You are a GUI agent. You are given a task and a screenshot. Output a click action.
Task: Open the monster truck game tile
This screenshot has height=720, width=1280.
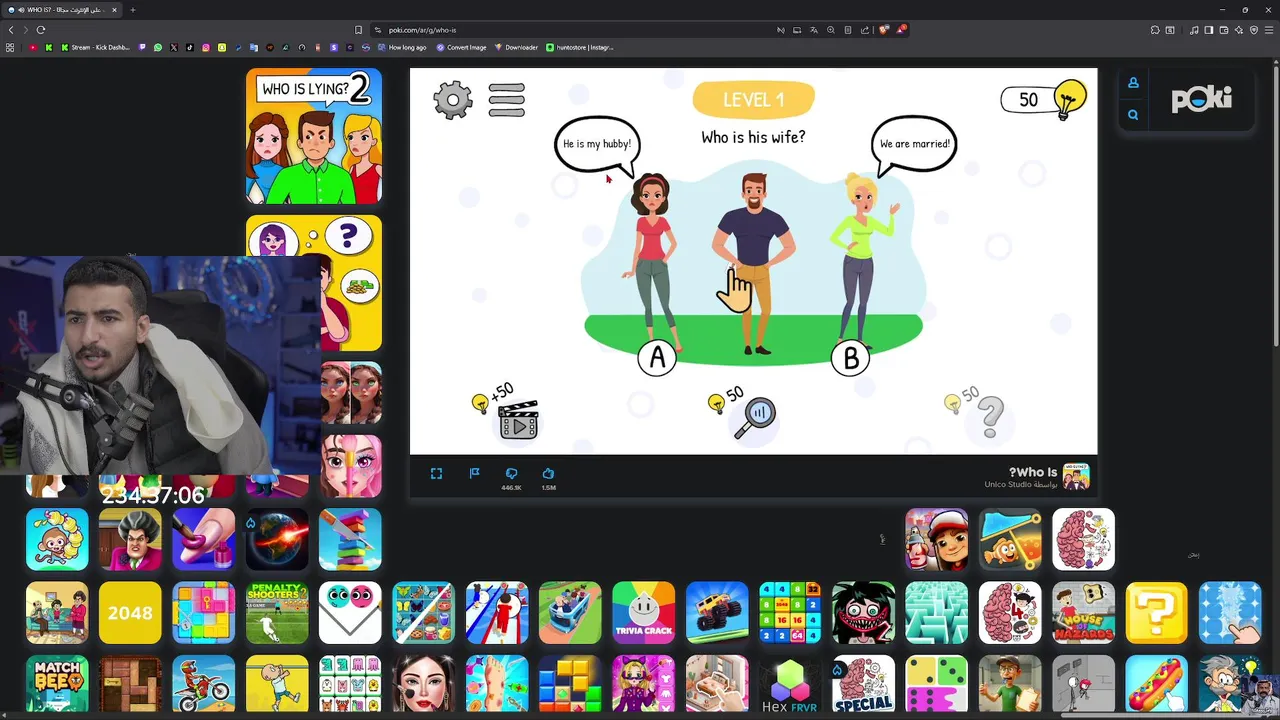coord(717,612)
